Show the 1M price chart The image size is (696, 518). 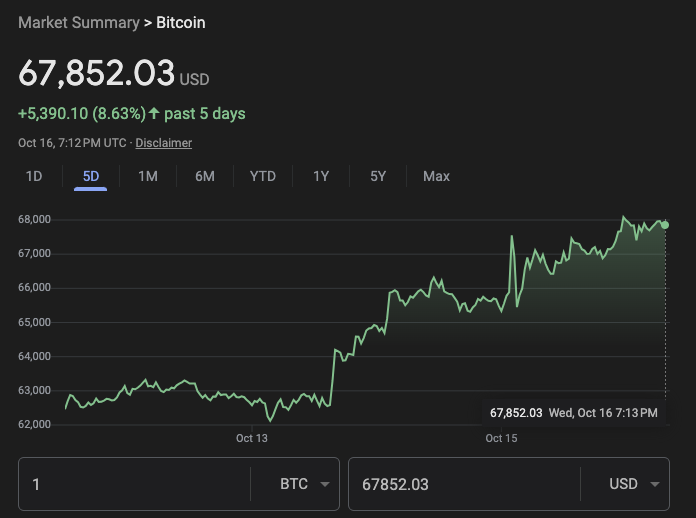tap(148, 176)
